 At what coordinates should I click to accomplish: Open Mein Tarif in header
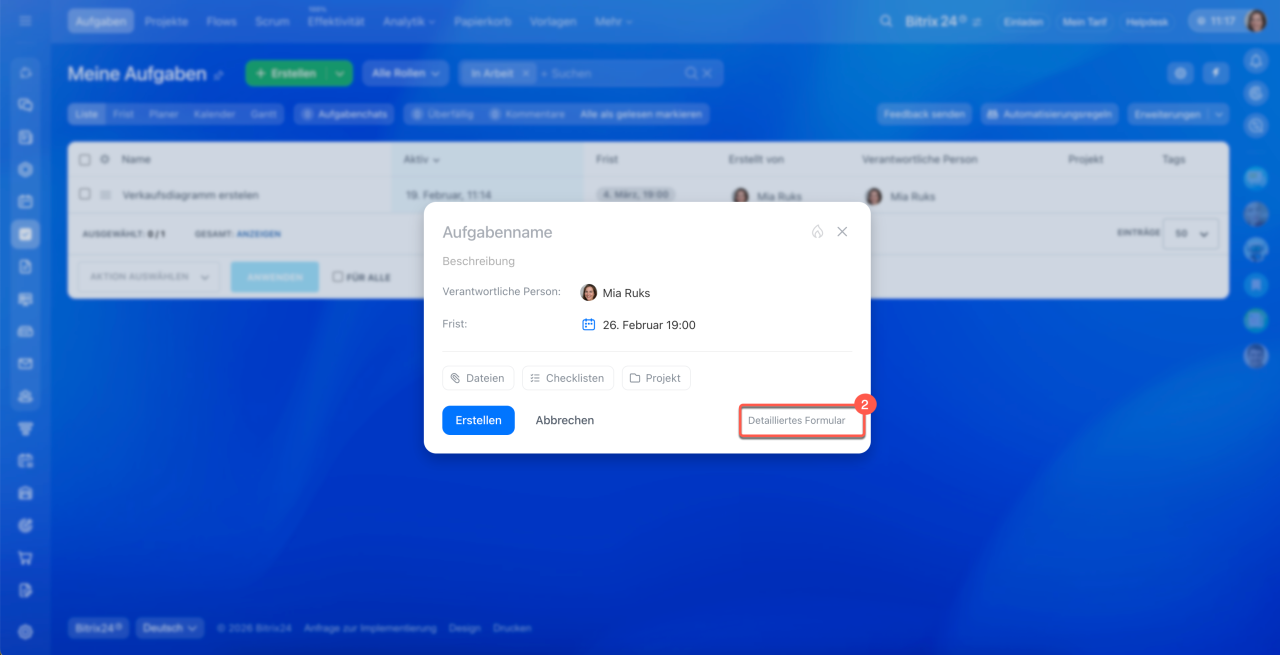pos(1087,21)
